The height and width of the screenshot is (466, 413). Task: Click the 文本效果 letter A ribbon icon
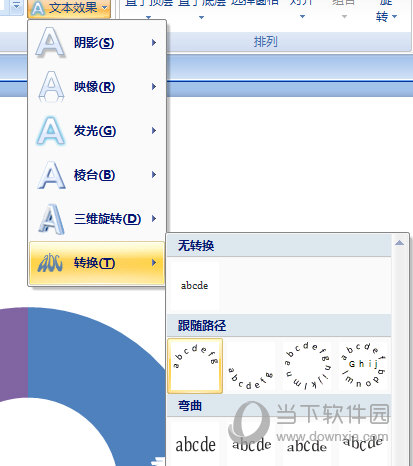tap(38, 9)
